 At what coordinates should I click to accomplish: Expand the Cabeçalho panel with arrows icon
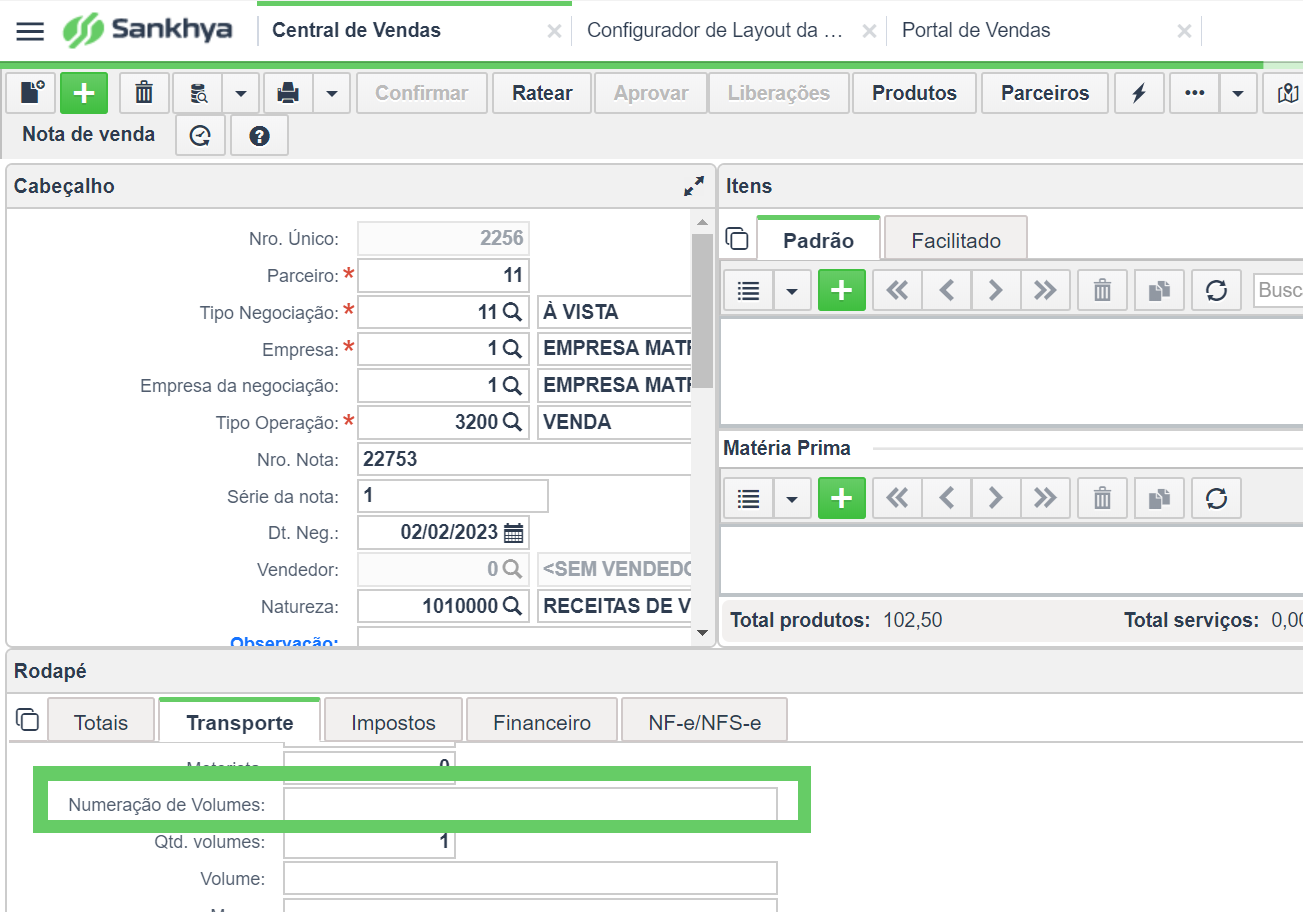coord(694,186)
